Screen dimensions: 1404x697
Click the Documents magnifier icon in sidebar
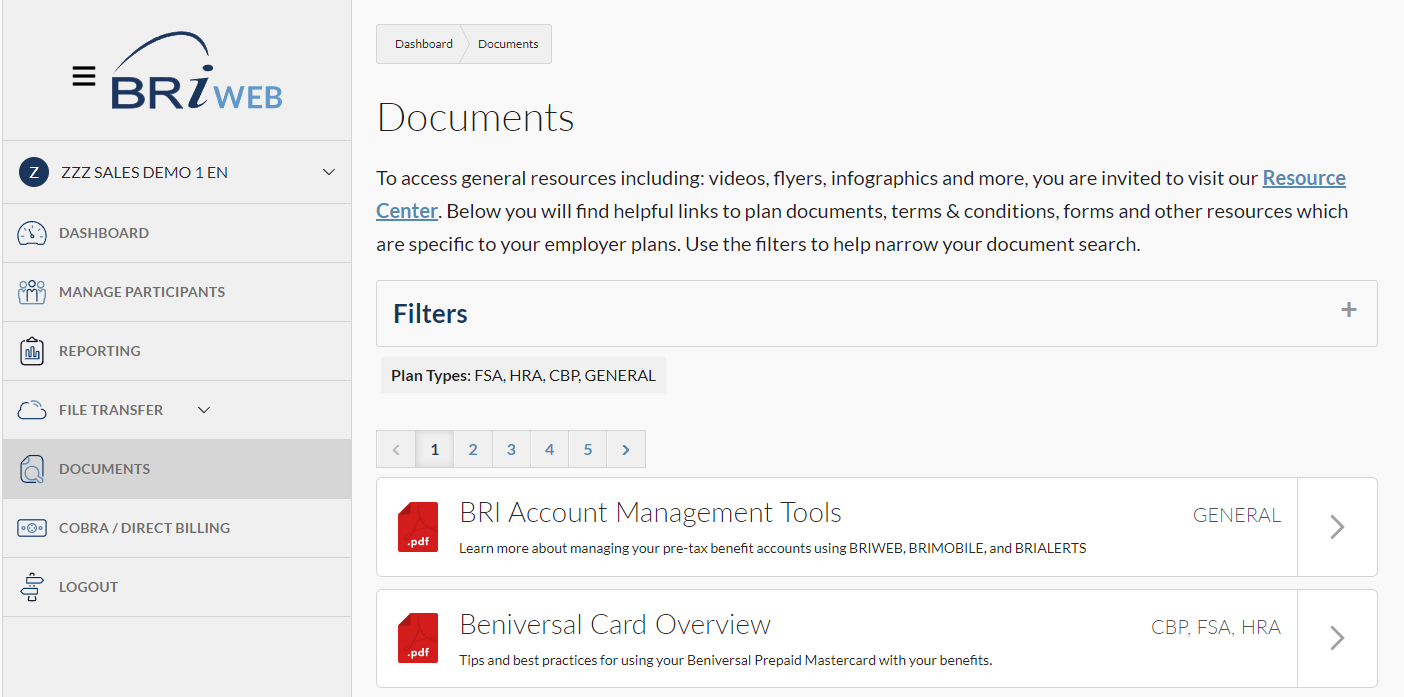tap(32, 468)
